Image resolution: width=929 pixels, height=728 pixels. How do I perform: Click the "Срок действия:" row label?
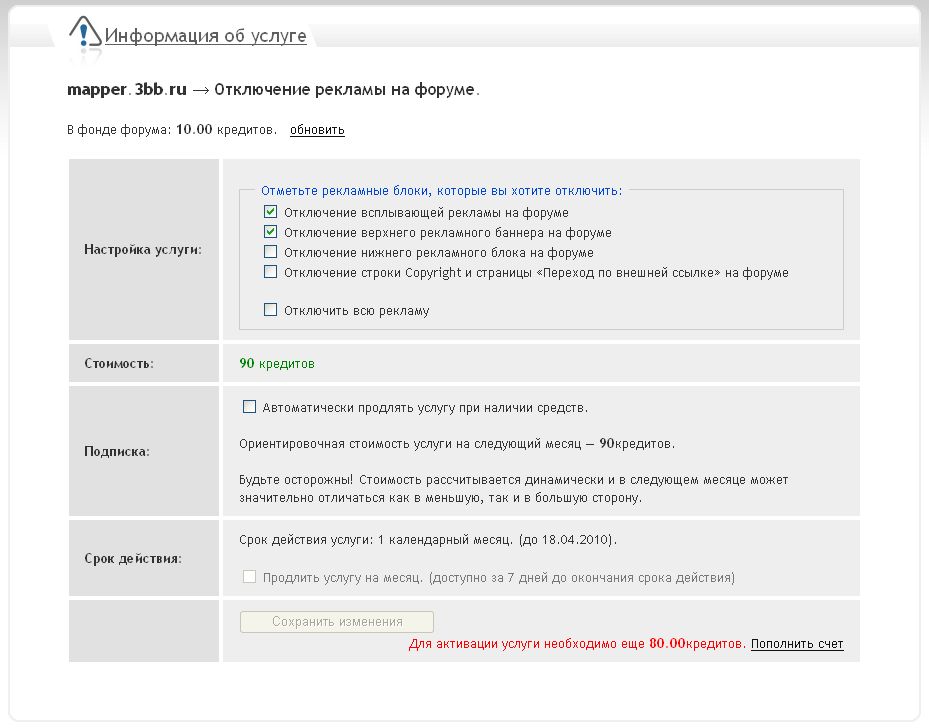133,558
